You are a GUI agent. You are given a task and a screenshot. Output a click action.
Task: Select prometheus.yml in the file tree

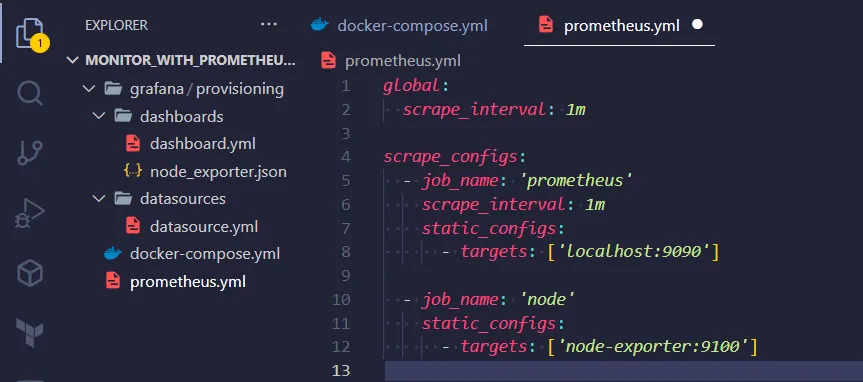coord(188,282)
